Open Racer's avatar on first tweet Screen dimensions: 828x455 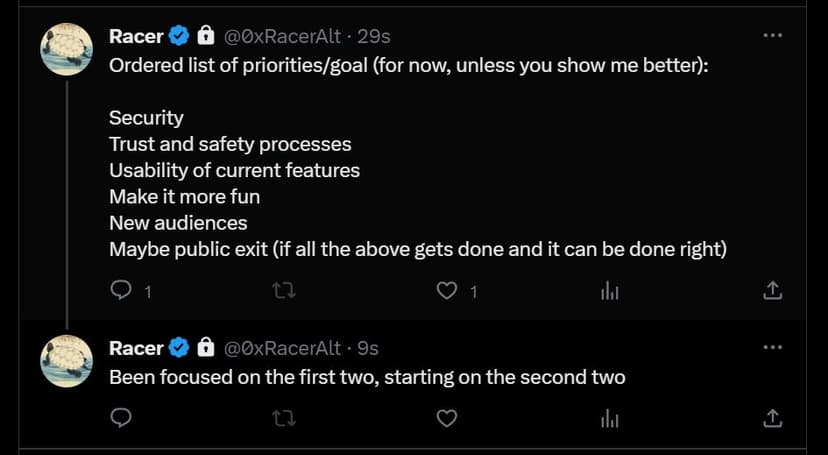67,49
